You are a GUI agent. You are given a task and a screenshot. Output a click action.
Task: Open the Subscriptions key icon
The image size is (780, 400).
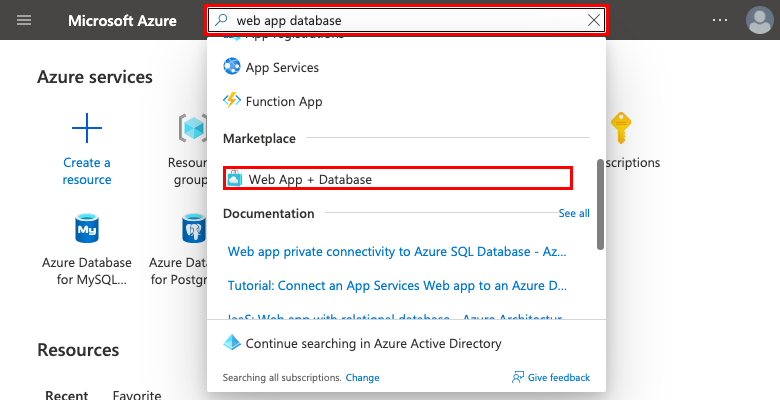tap(624, 129)
